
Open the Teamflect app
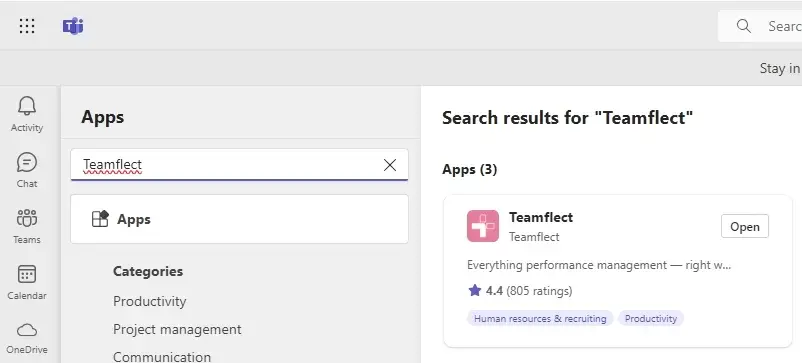point(745,226)
